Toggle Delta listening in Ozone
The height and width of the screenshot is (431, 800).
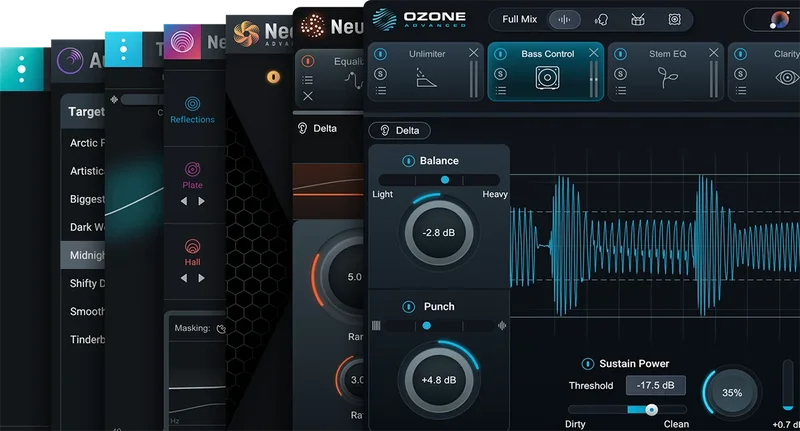pyautogui.click(x=399, y=131)
